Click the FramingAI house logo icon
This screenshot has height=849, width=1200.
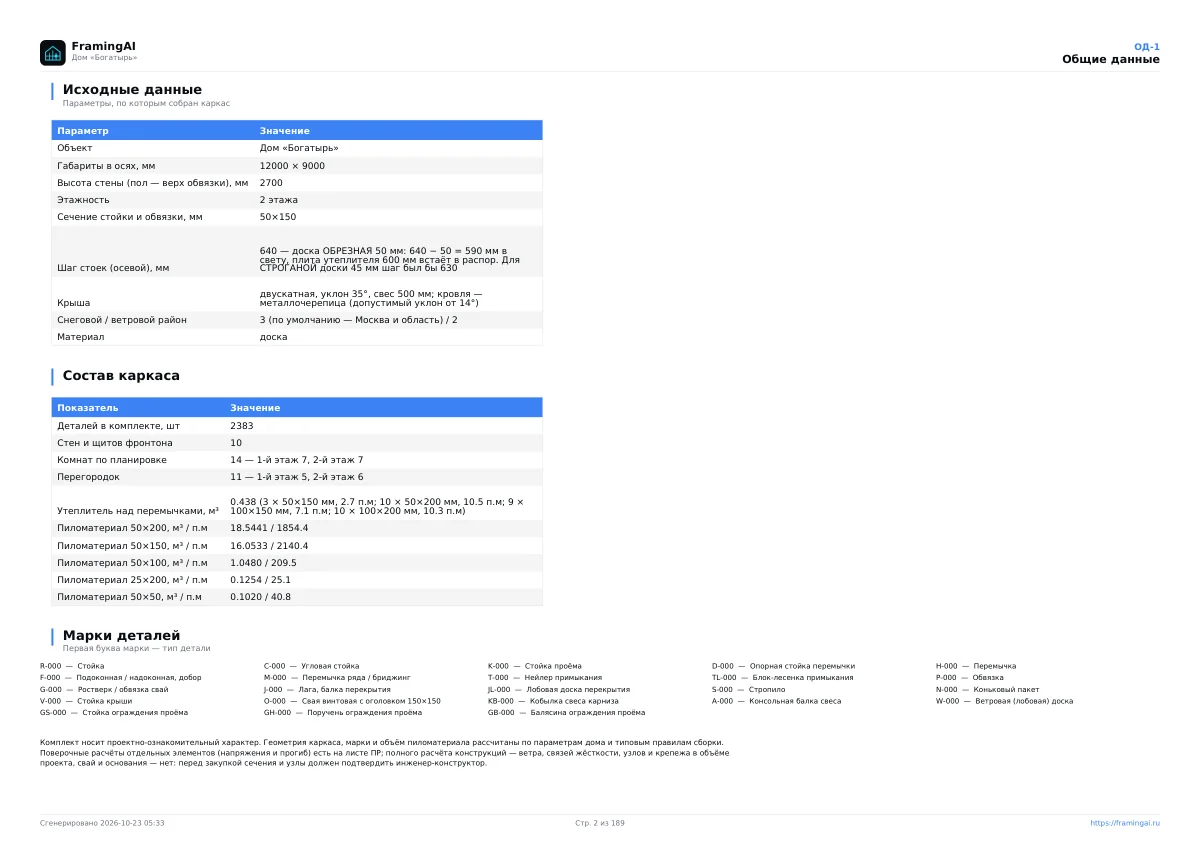tap(53, 53)
